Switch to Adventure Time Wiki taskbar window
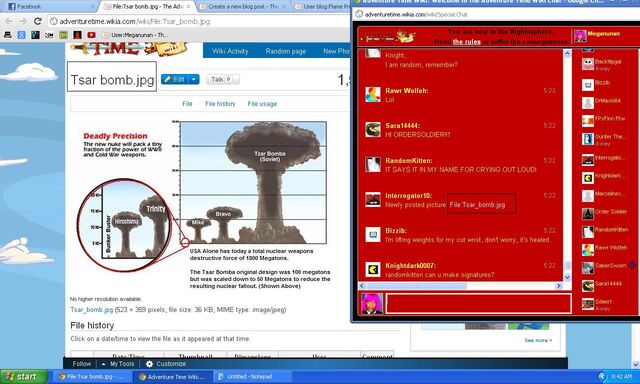640x384 pixels. (x=174, y=377)
